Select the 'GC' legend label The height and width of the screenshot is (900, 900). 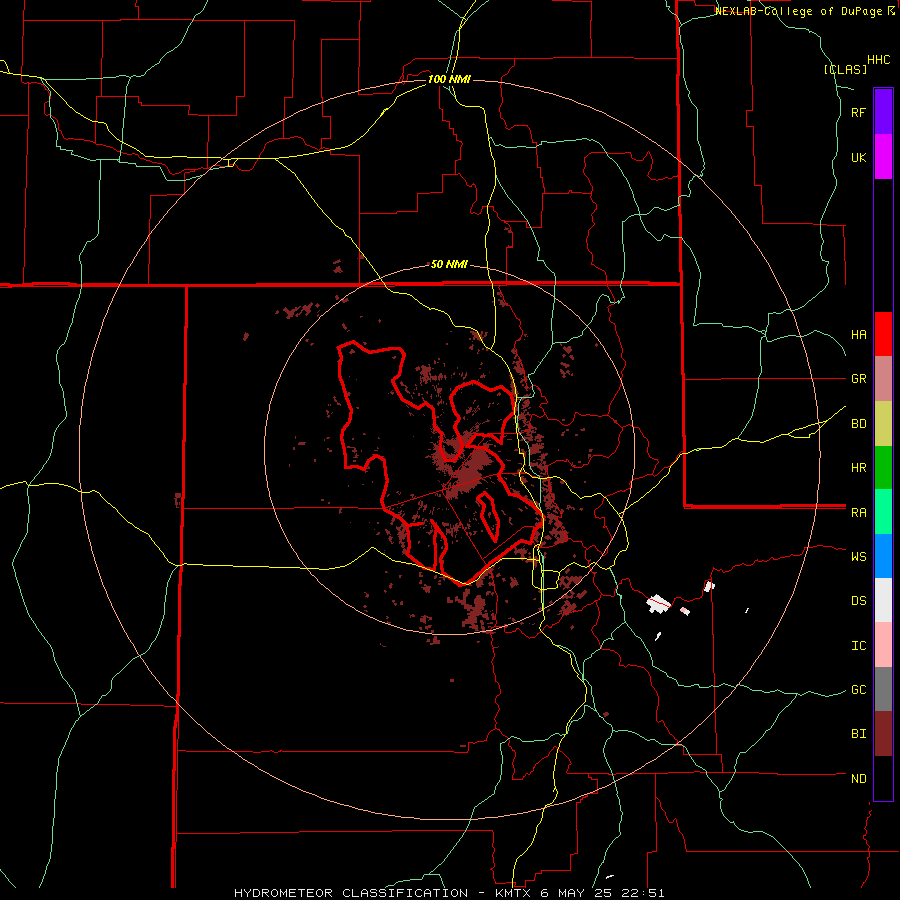858,690
